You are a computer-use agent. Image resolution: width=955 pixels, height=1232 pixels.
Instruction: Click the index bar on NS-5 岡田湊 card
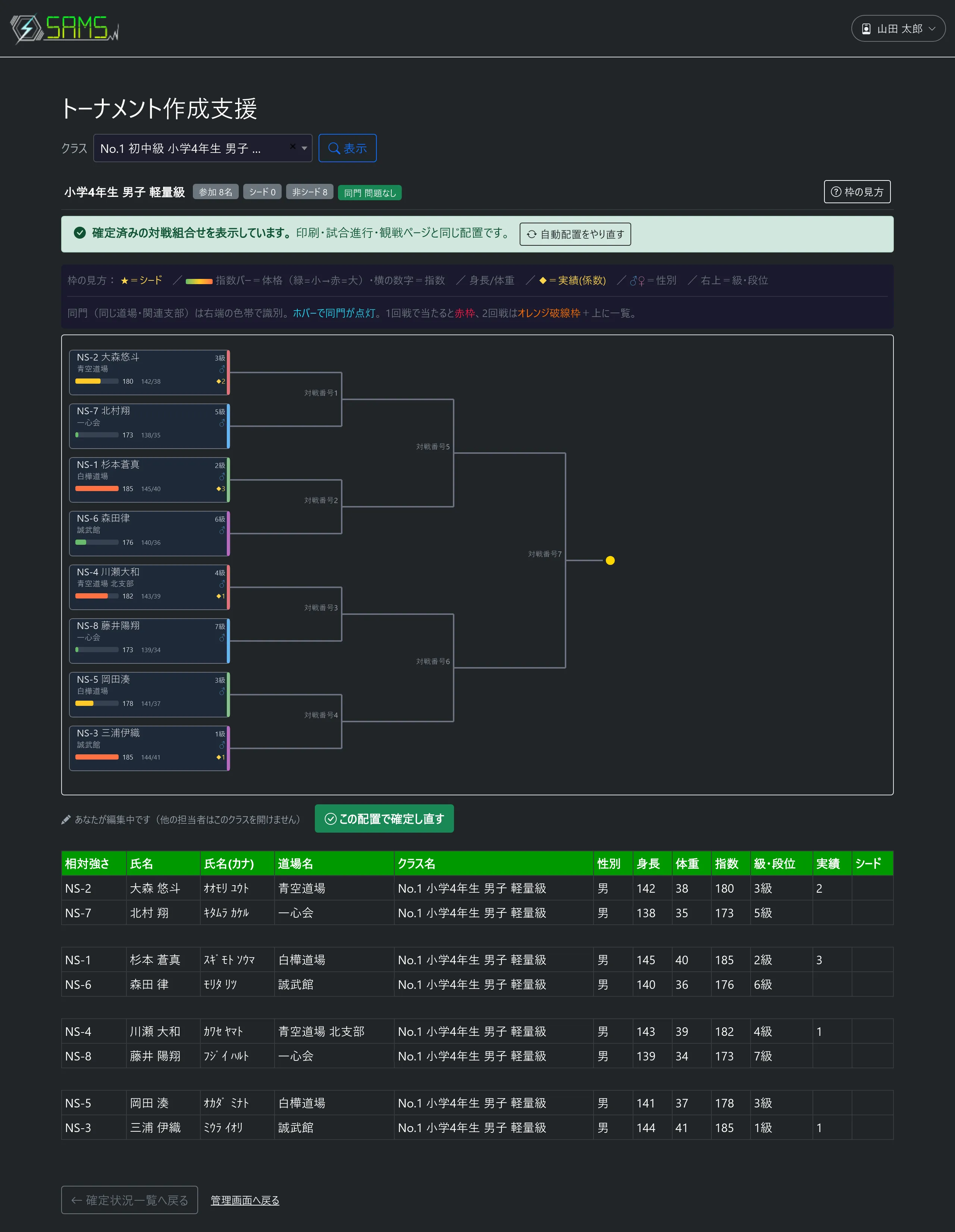(97, 703)
